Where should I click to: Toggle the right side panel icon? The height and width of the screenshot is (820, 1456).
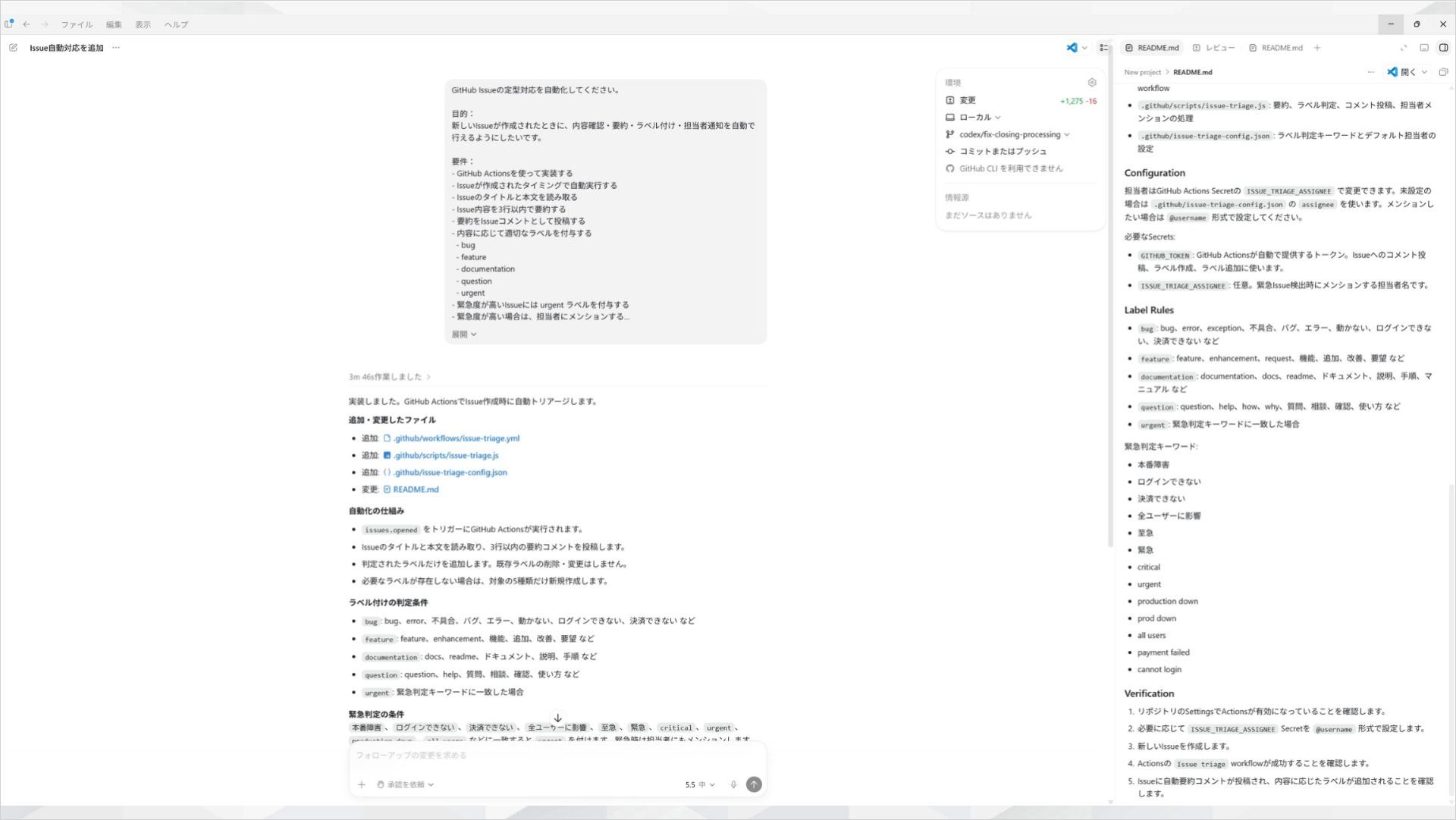(x=1443, y=48)
